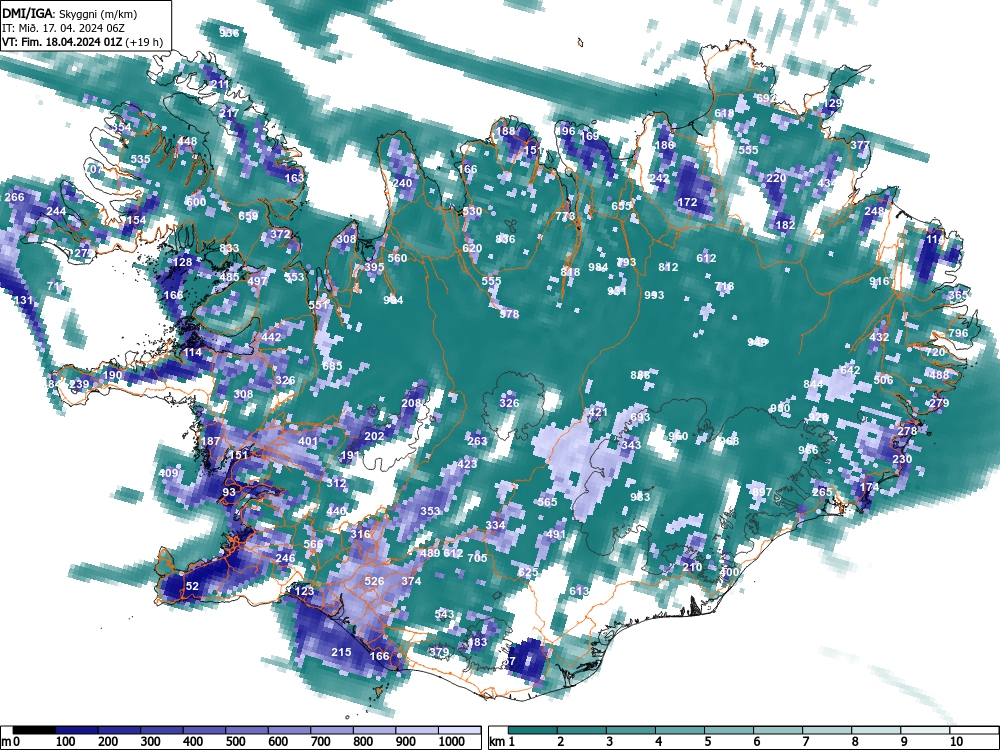Pick the 500–600 m purple legend swatch
This screenshot has width=1000, height=750.
247,730
